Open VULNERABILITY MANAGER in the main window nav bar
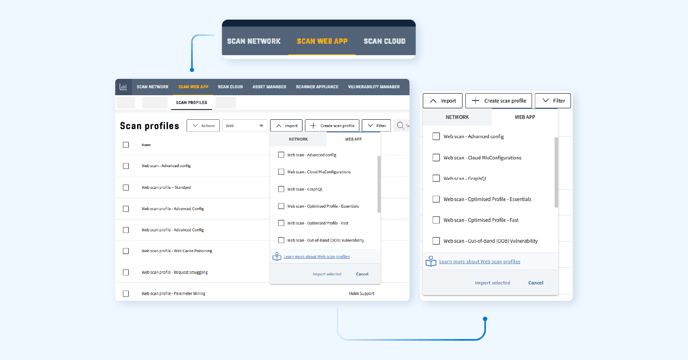The image size is (688, 360). pyautogui.click(x=374, y=87)
